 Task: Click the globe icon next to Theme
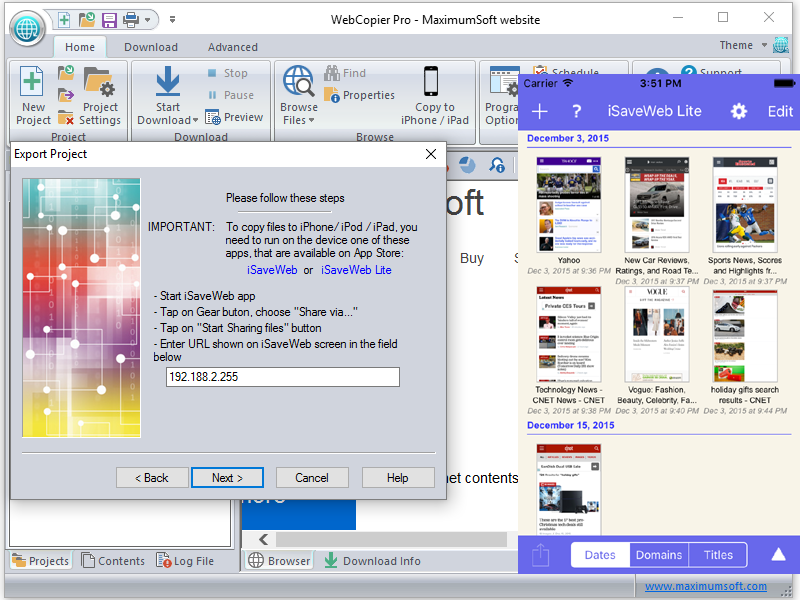(x=781, y=45)
